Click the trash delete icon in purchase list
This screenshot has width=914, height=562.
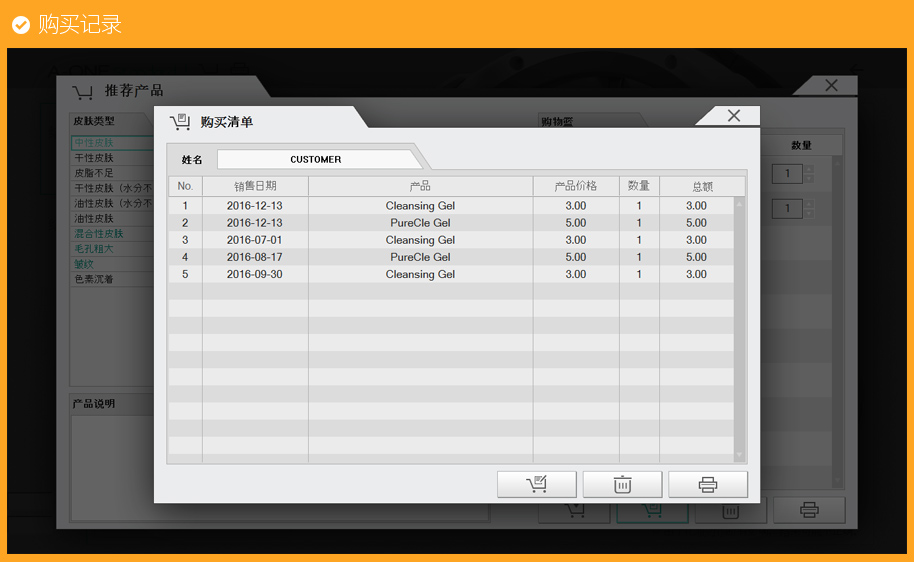click(622, 485)
